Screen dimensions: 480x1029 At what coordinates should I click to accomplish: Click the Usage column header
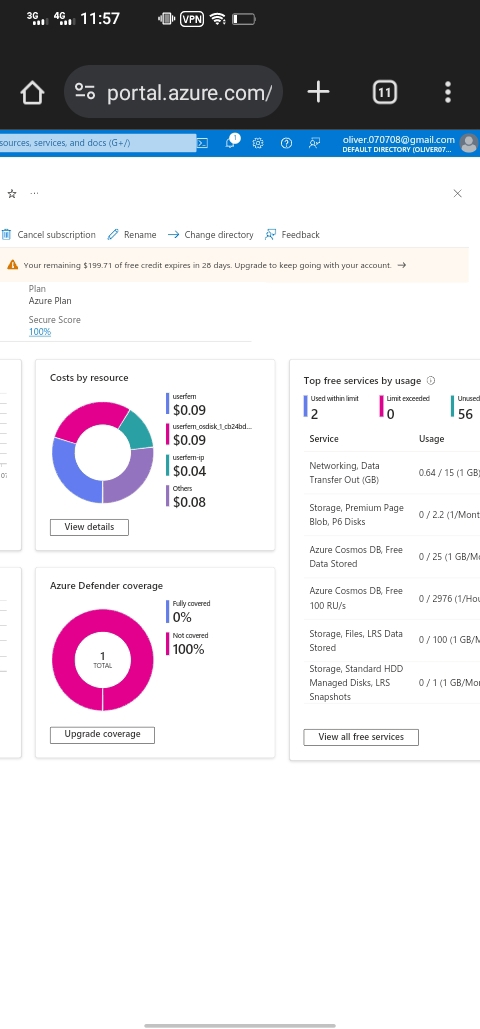(x=431, y=439)
